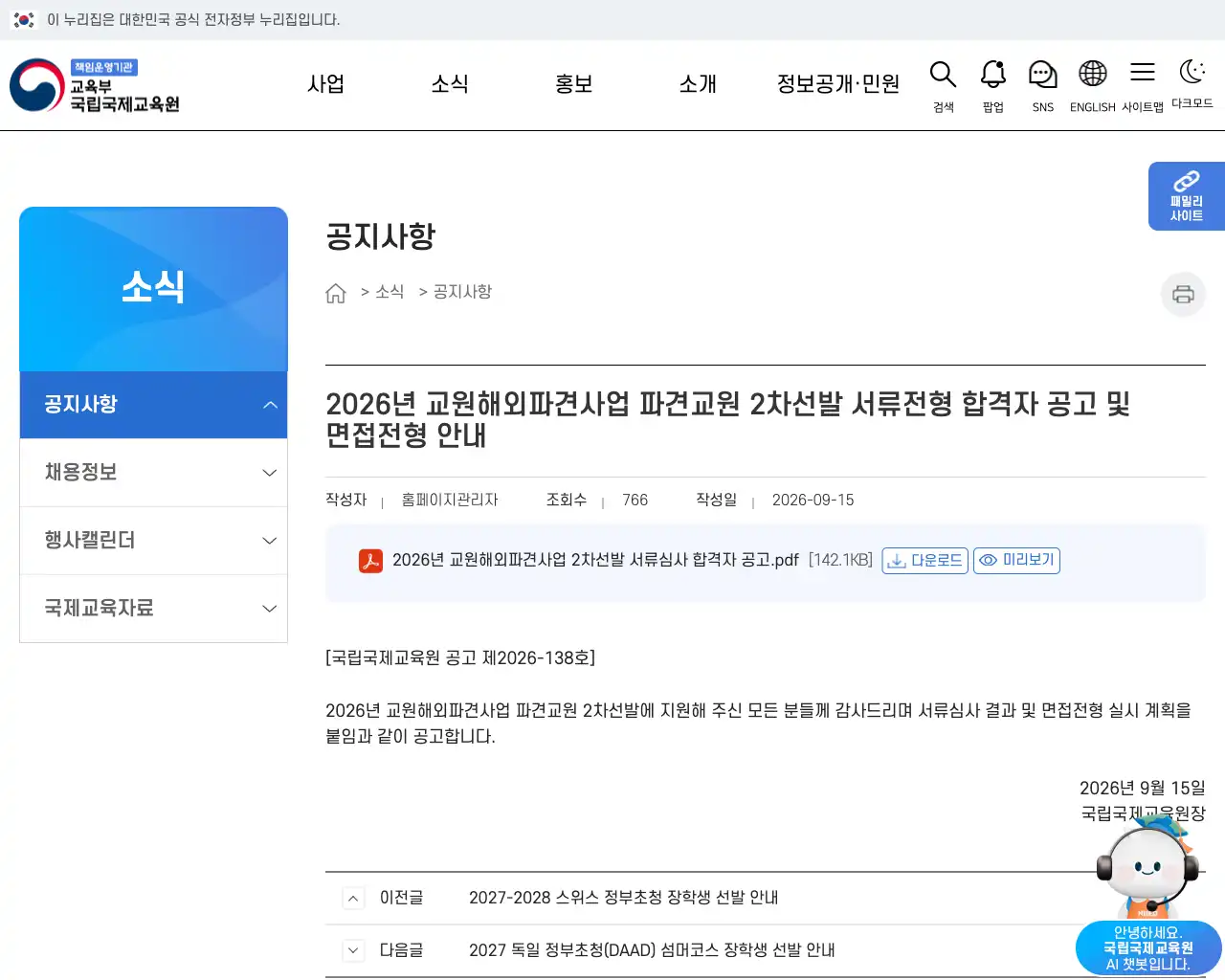Click the 공지사항 breadcrumb link
This screenshot has height=980, width=1225.
click(462, 292)
